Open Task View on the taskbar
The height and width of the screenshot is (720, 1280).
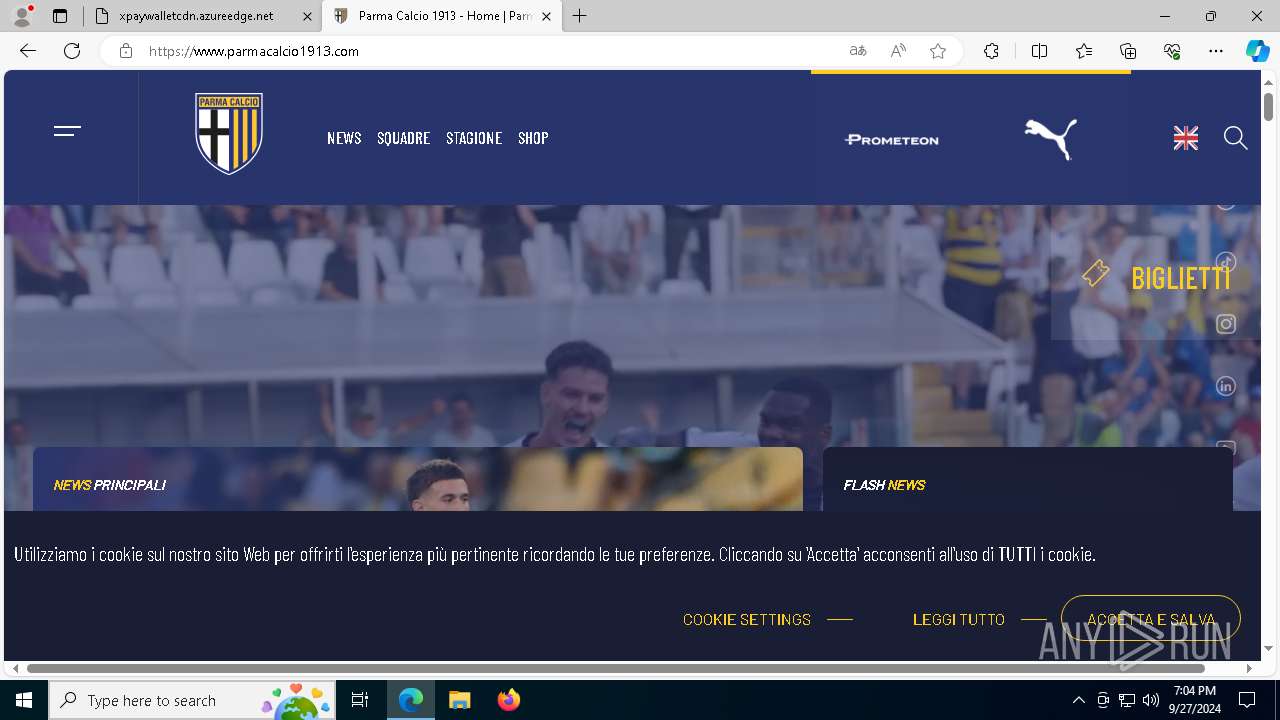click(360, 700)
